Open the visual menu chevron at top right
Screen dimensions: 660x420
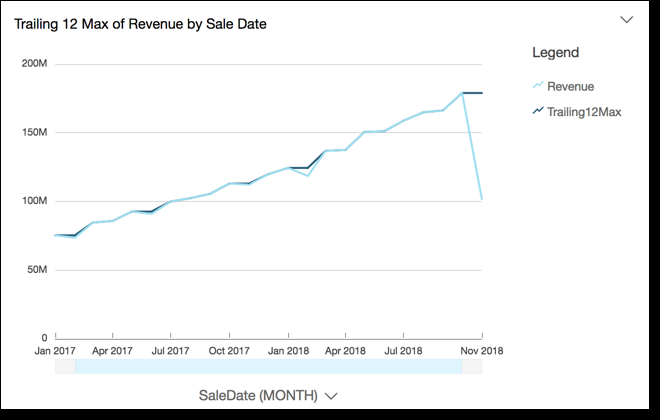click(x=627, y=19)
